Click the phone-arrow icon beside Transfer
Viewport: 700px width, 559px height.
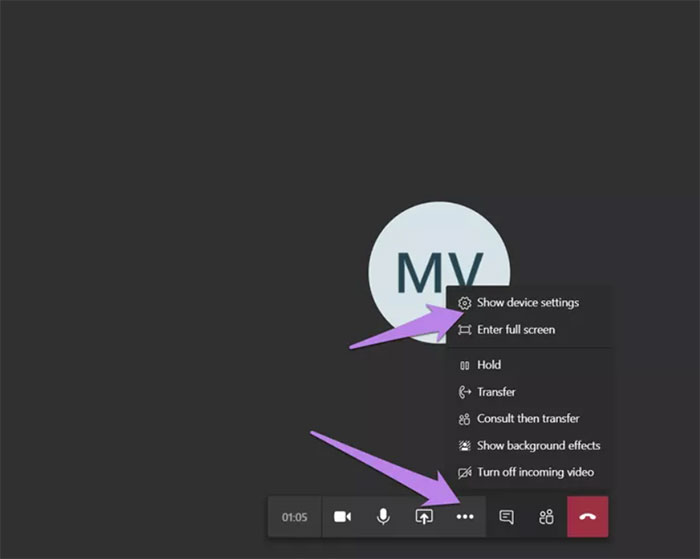[x=464, y=392]
